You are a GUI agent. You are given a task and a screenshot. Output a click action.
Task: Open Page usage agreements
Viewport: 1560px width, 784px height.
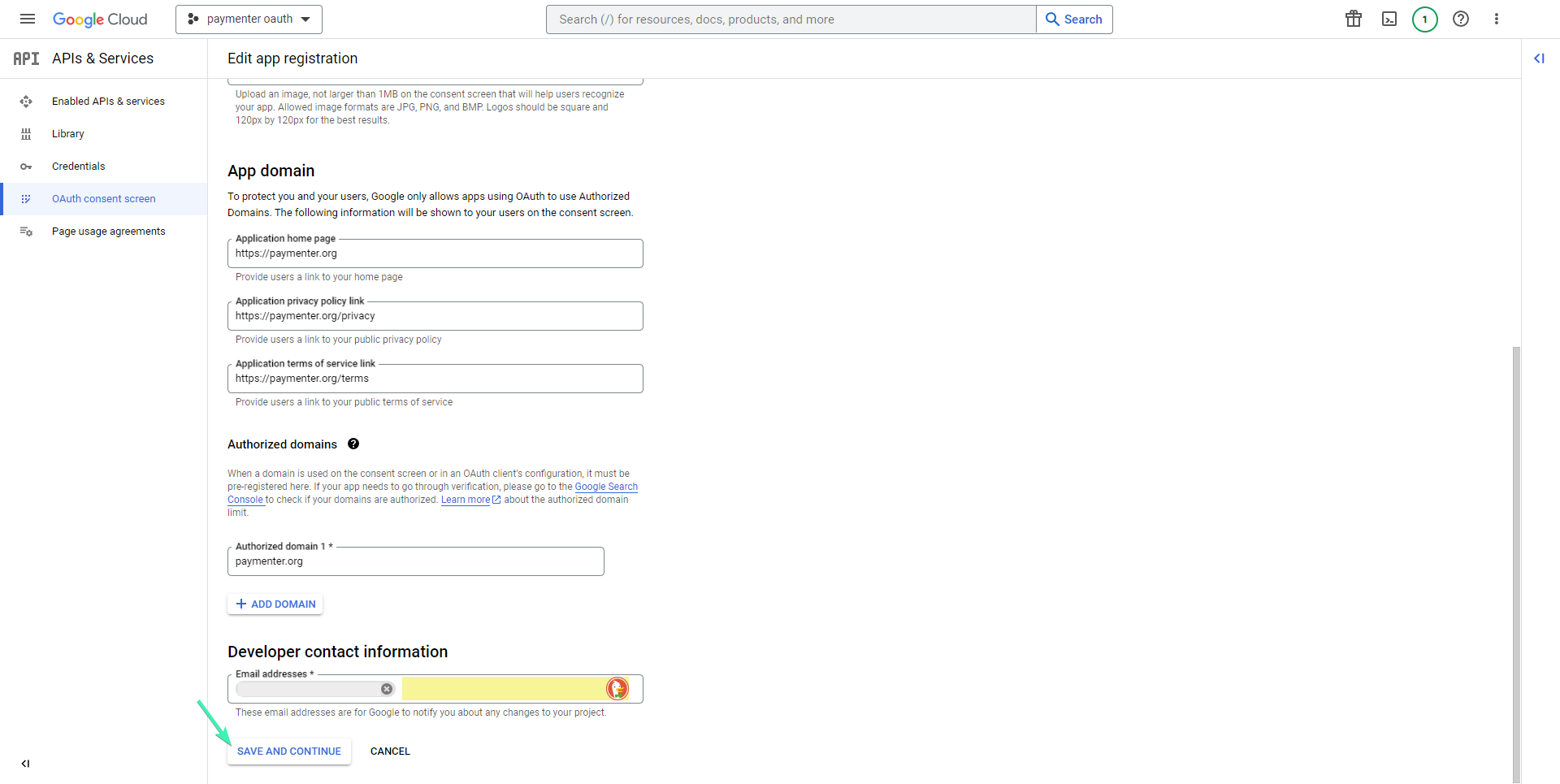point(108,231)
